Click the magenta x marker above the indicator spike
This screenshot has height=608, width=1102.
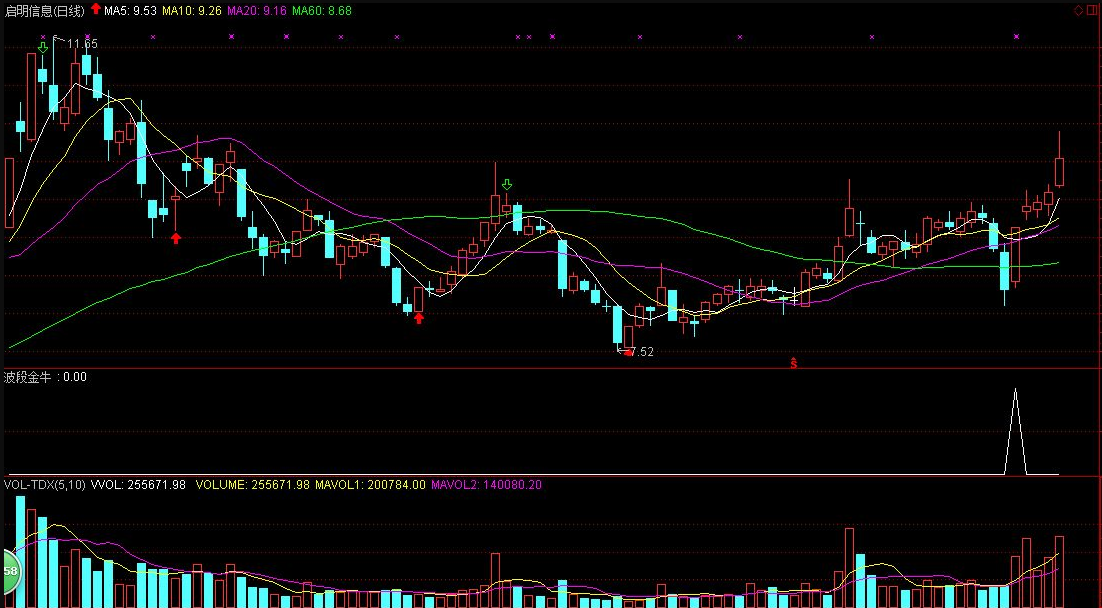1016,37
